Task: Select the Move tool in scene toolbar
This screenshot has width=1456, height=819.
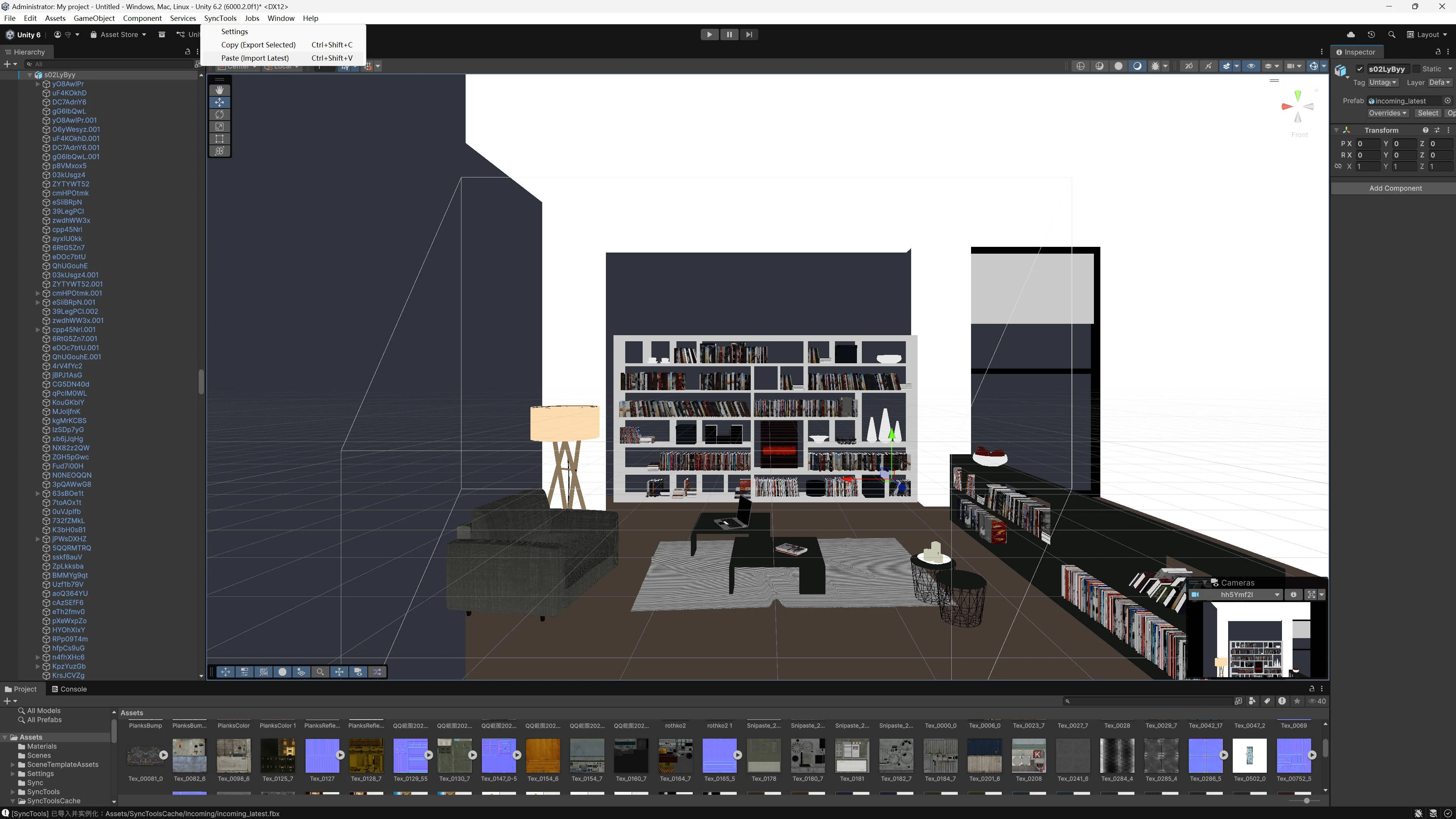Action: [x=219, y=102]
